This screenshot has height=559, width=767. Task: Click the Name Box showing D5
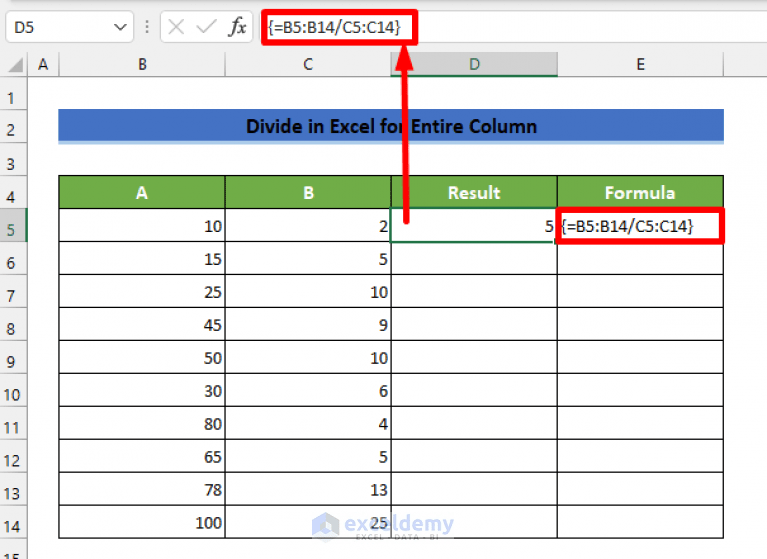(x=69, y=27)
